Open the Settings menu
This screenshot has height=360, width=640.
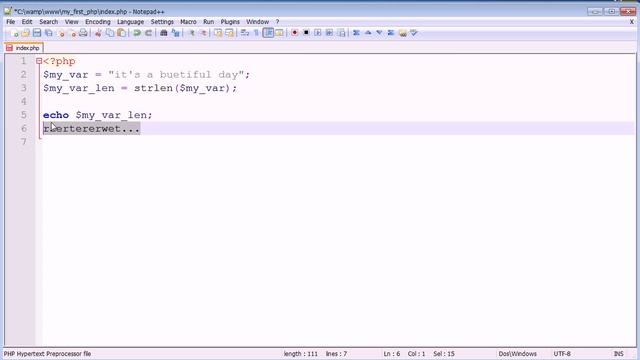pos(162,22)
